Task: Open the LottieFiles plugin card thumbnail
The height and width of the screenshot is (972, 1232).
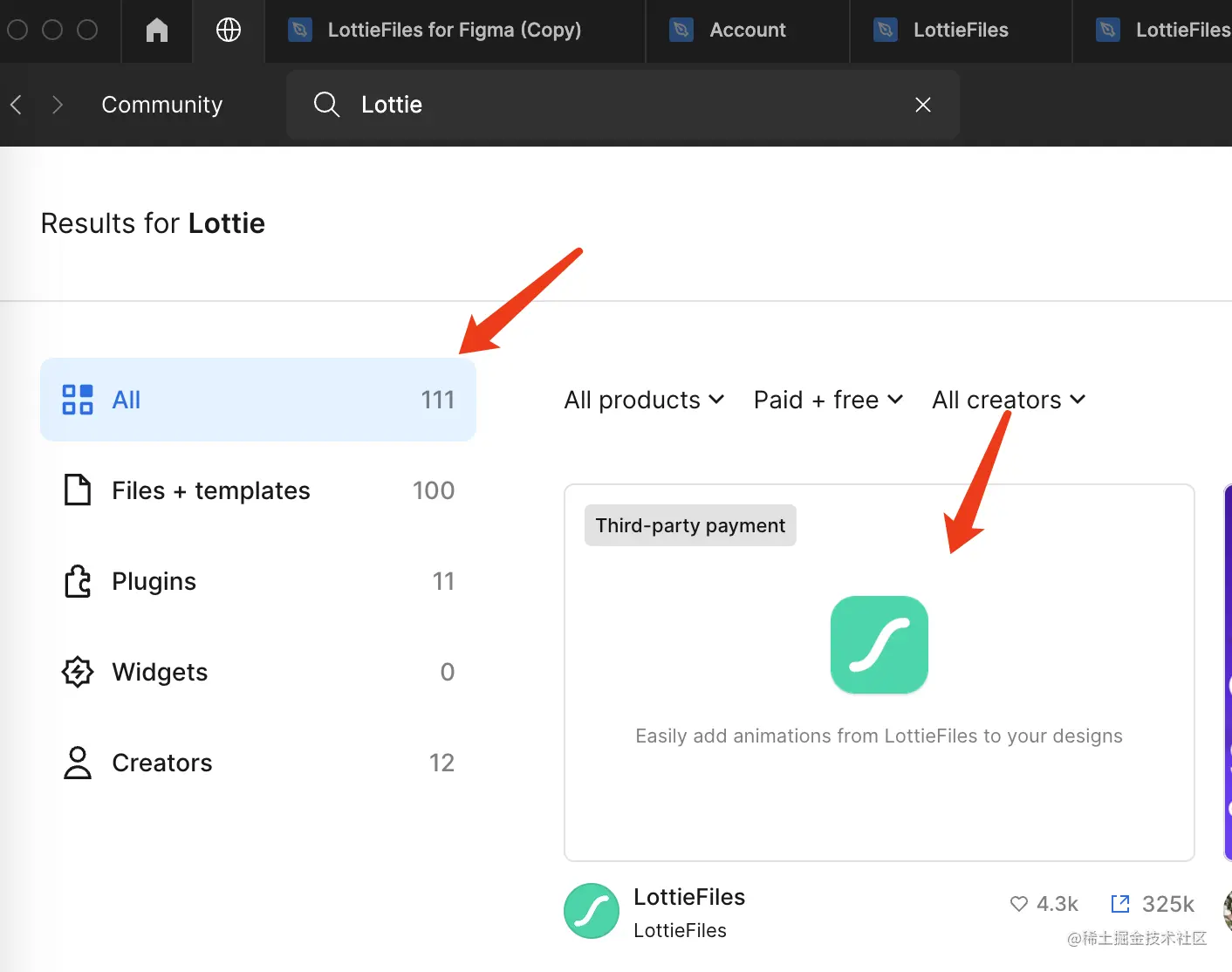Action: point(880,673)
